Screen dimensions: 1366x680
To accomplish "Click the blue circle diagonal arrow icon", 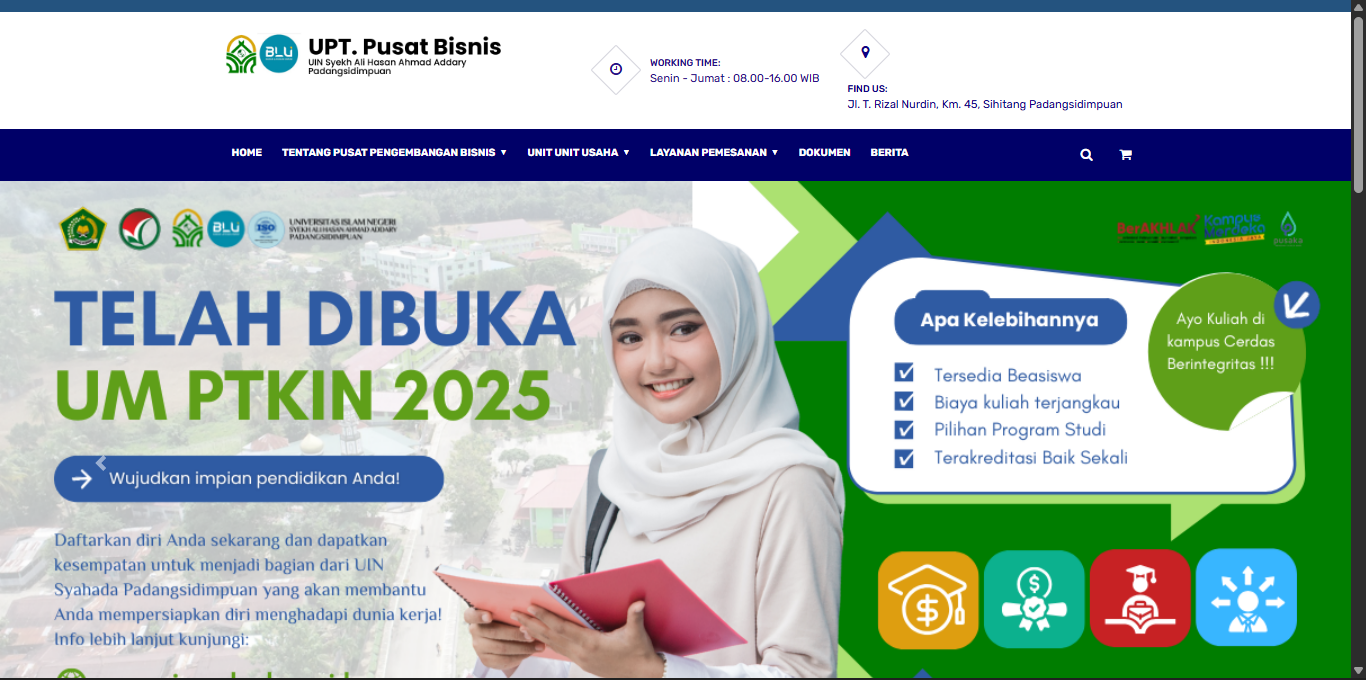I will 1297,304.
